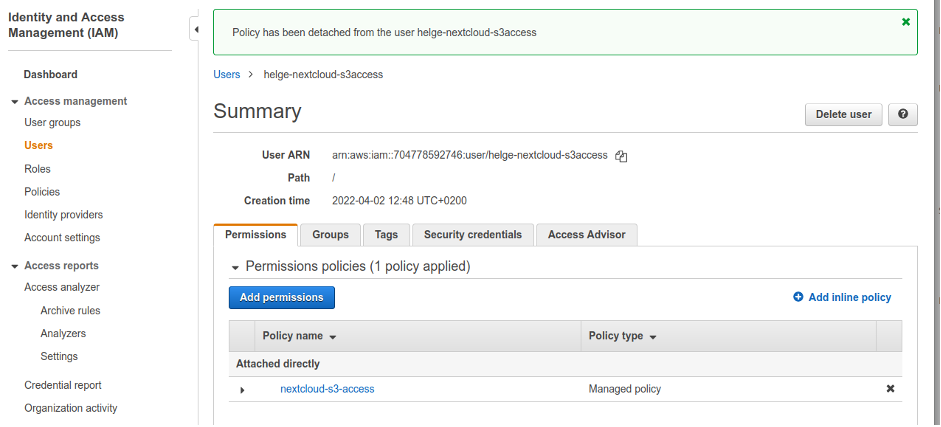Open the Tags tab

pyautogui.click(x=386, y=234)
